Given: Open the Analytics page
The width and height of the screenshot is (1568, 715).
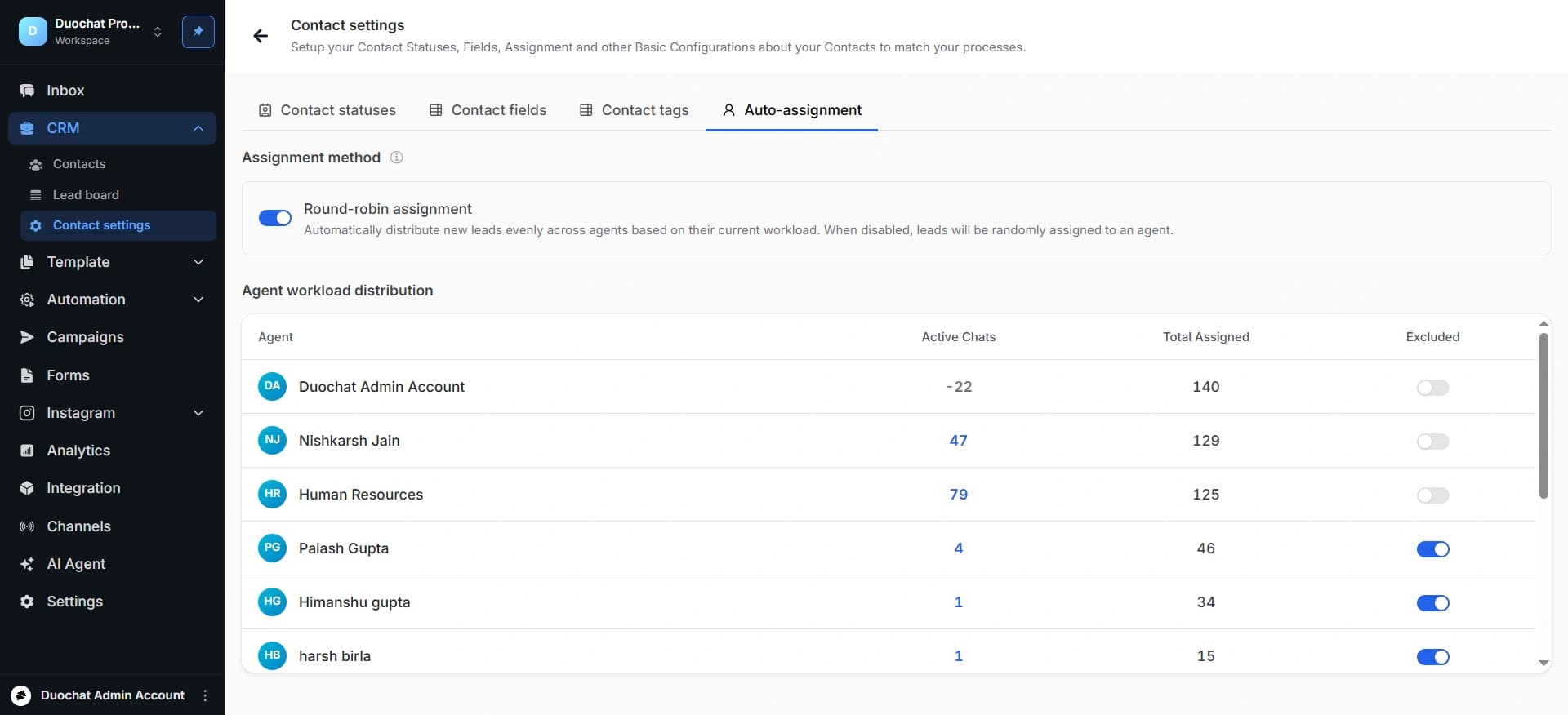Looking at the screenshot, I should point(113,451).
